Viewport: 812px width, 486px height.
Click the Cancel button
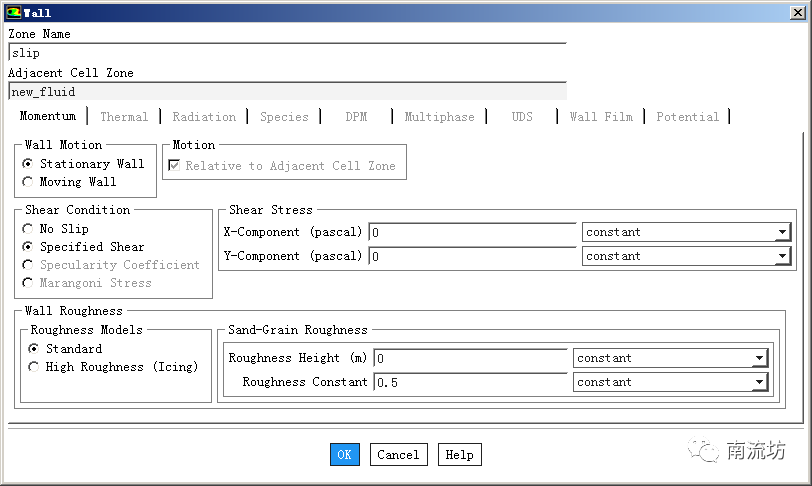coord(398,455)
